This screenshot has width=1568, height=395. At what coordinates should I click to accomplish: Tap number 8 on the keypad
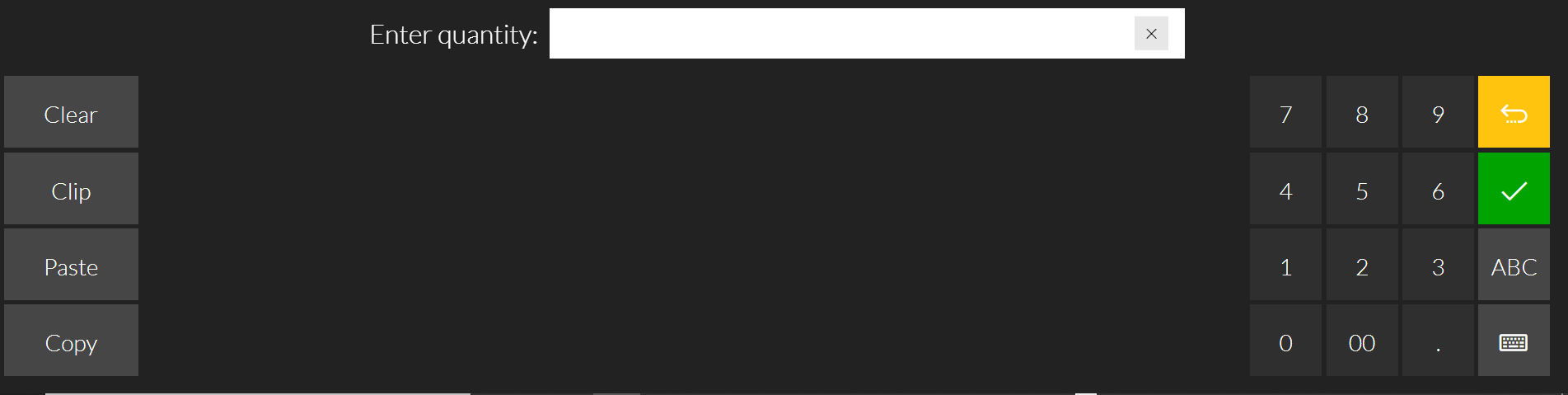tap(1362, 112)
